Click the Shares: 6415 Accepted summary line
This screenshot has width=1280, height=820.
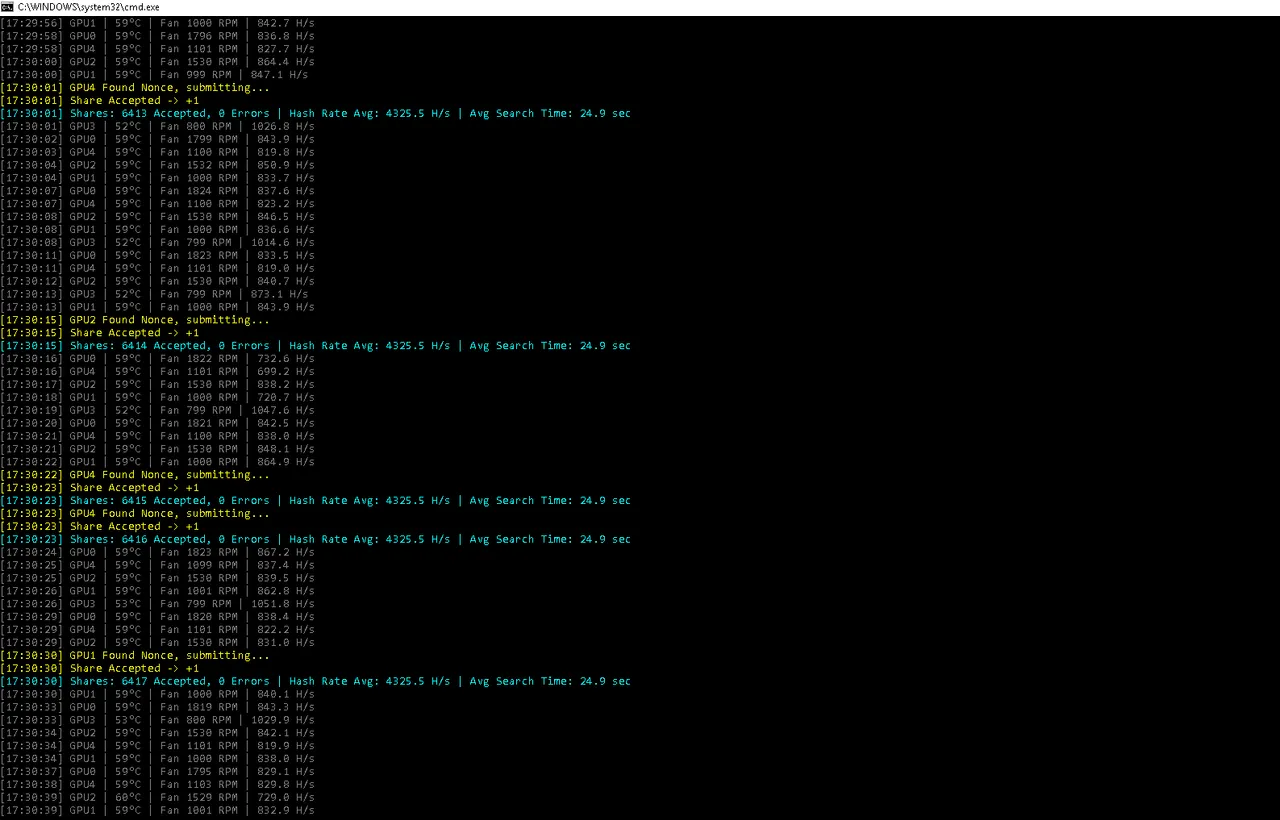coord(315,501)
